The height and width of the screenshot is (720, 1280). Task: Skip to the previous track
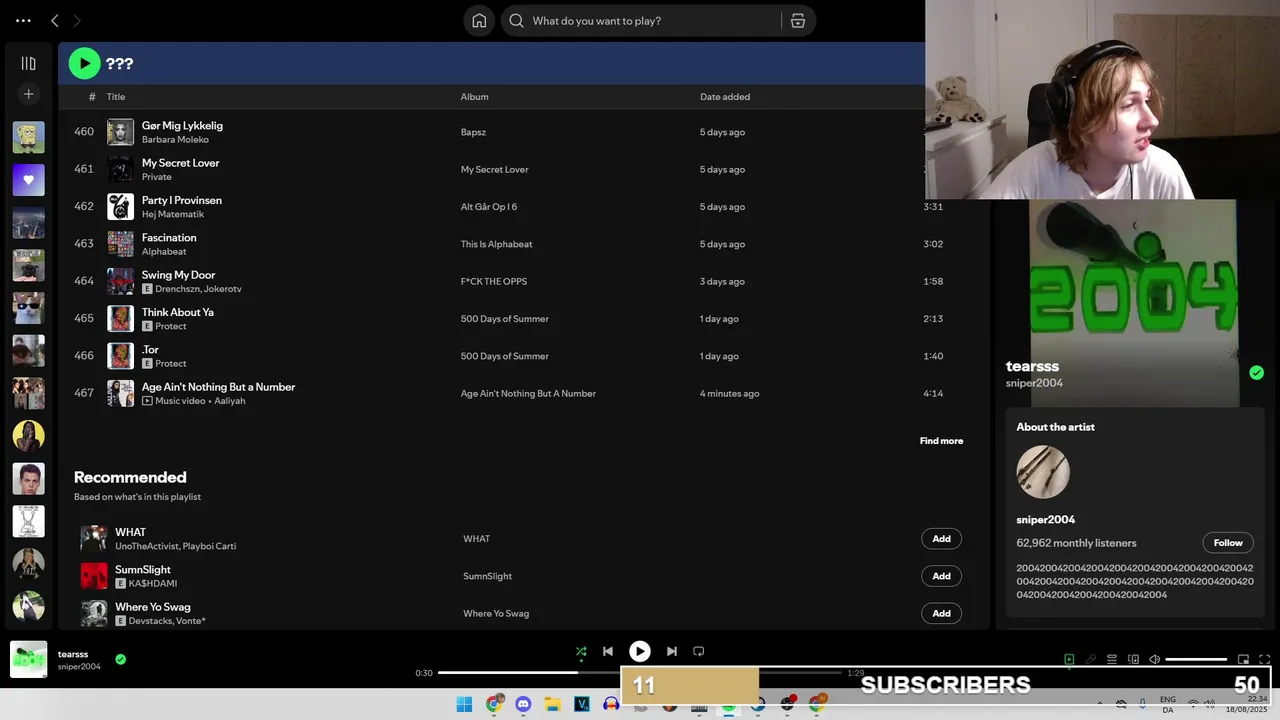pos(607,651)
